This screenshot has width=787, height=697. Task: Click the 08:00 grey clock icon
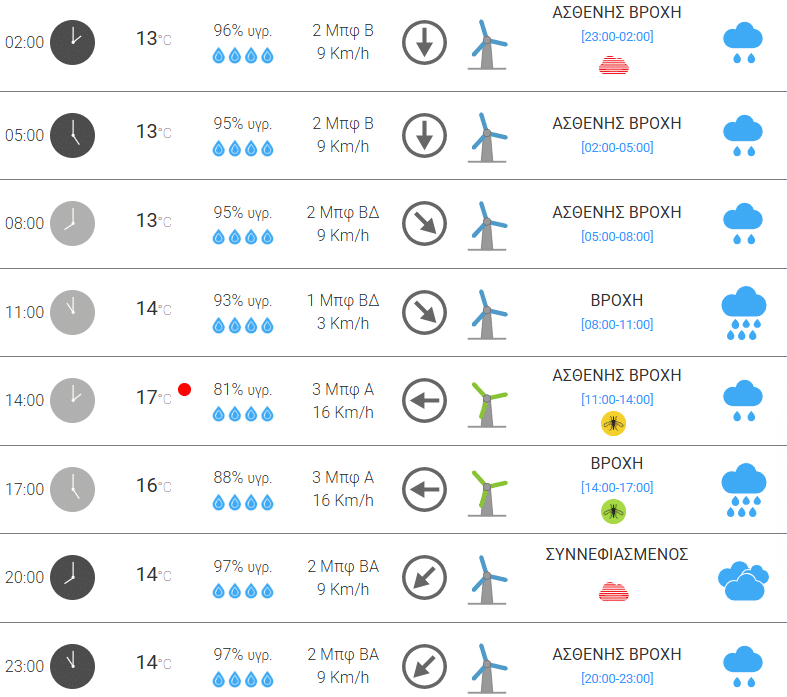(x=73, y=223)
